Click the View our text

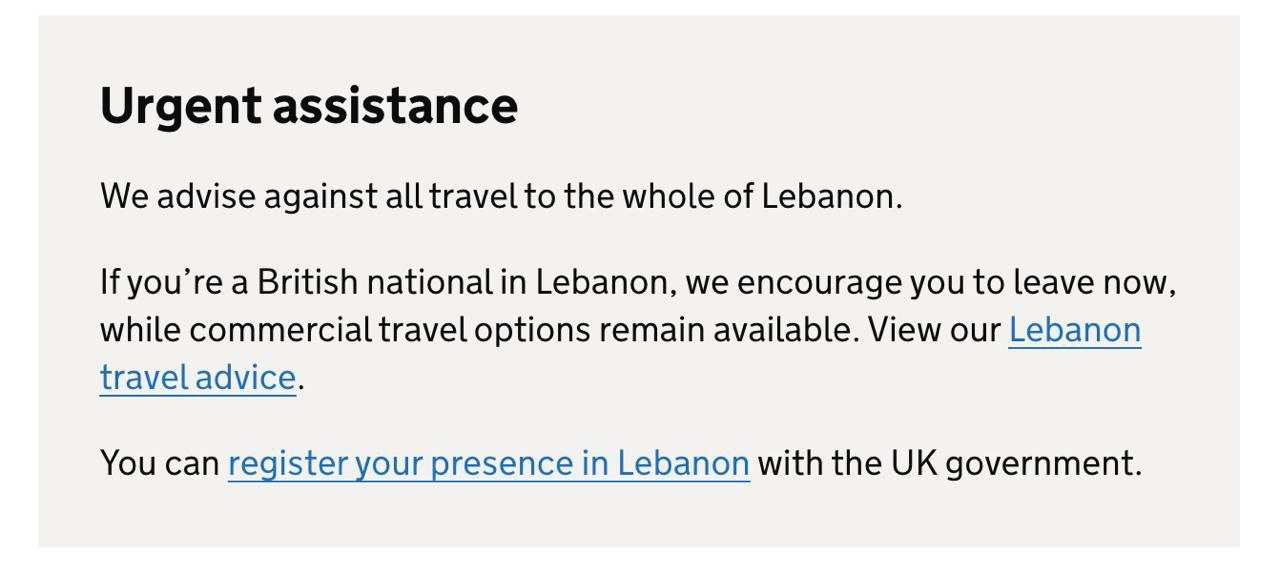(x=934, y=330)
